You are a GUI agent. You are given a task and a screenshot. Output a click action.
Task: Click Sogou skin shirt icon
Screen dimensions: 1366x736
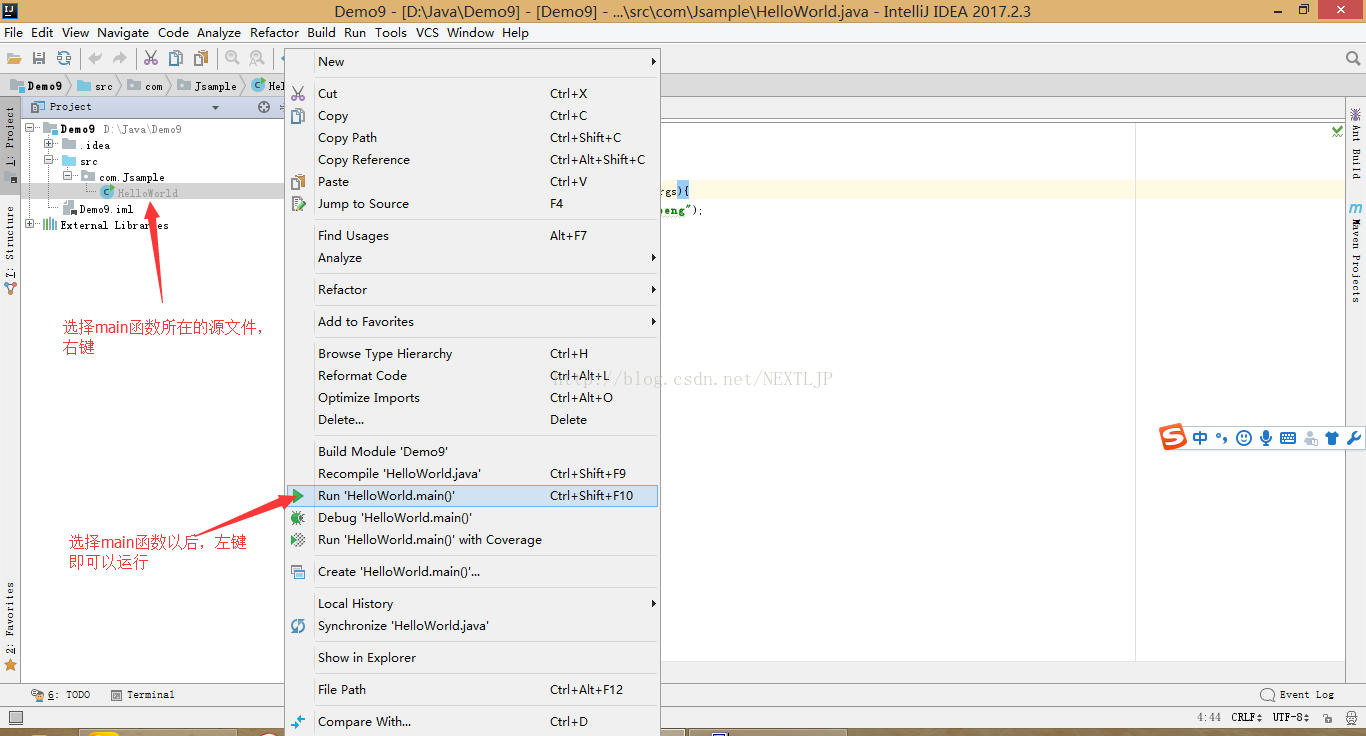[1332, 438]
